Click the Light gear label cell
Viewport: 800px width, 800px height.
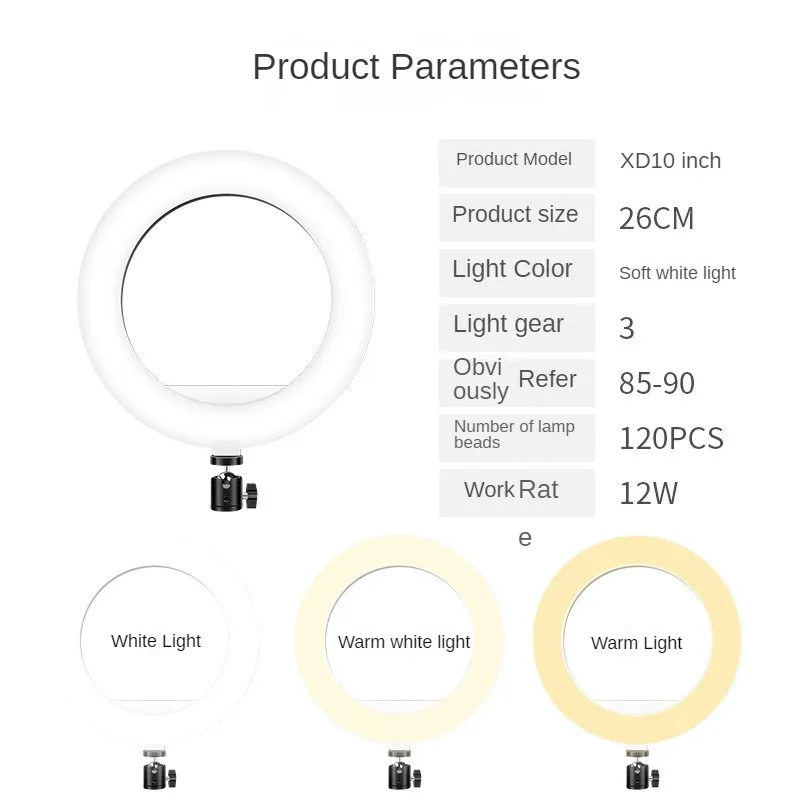pos(517,328)
